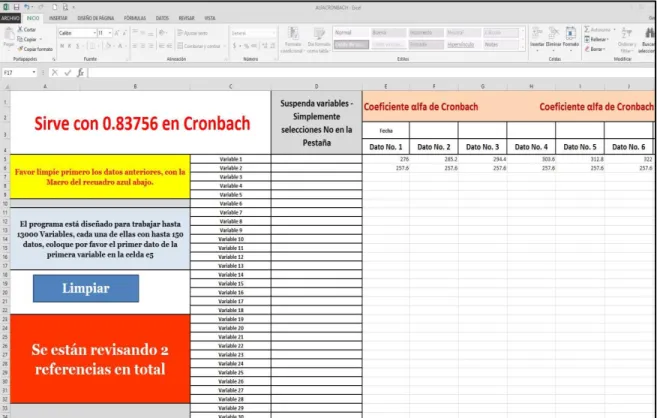This screenshot has height=418, width=657.
Task: Click Rellenar fill button
Action: [x=596, y=39]
